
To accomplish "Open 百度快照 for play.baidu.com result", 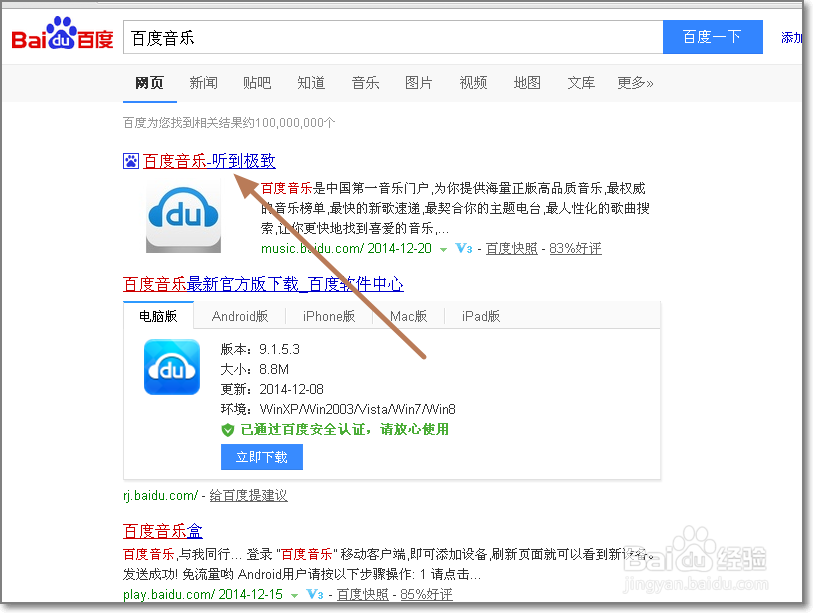I will point(362,595).
